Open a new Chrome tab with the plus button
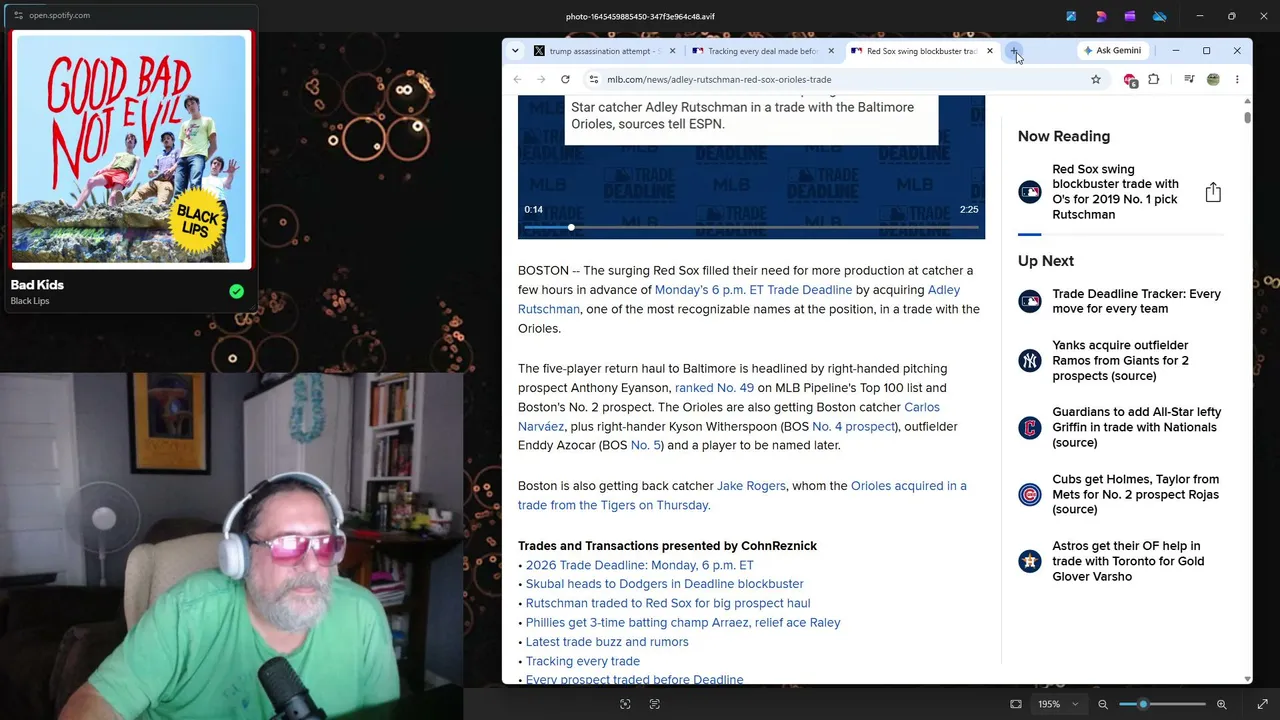 coord(1014,51)
